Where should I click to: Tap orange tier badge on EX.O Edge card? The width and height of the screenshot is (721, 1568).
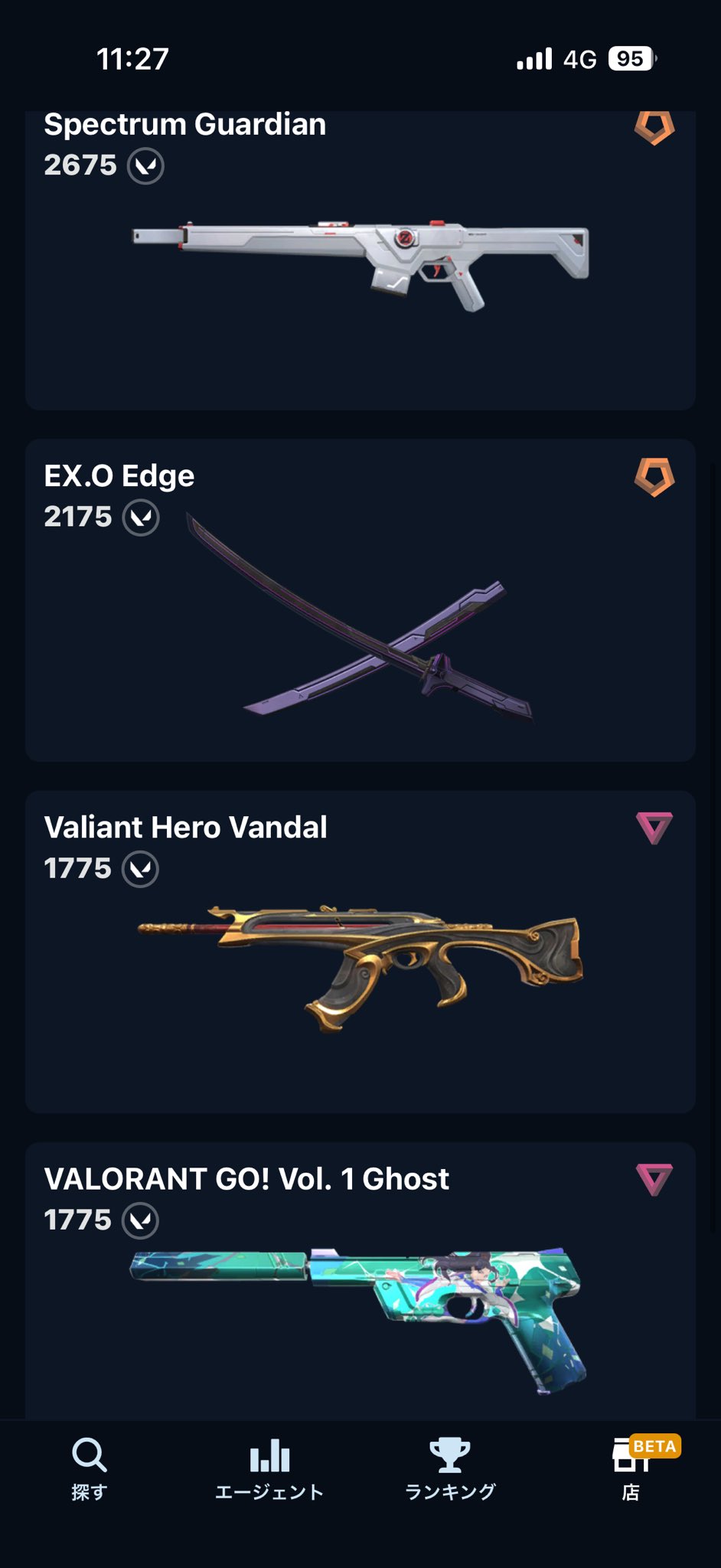point(654,477)
